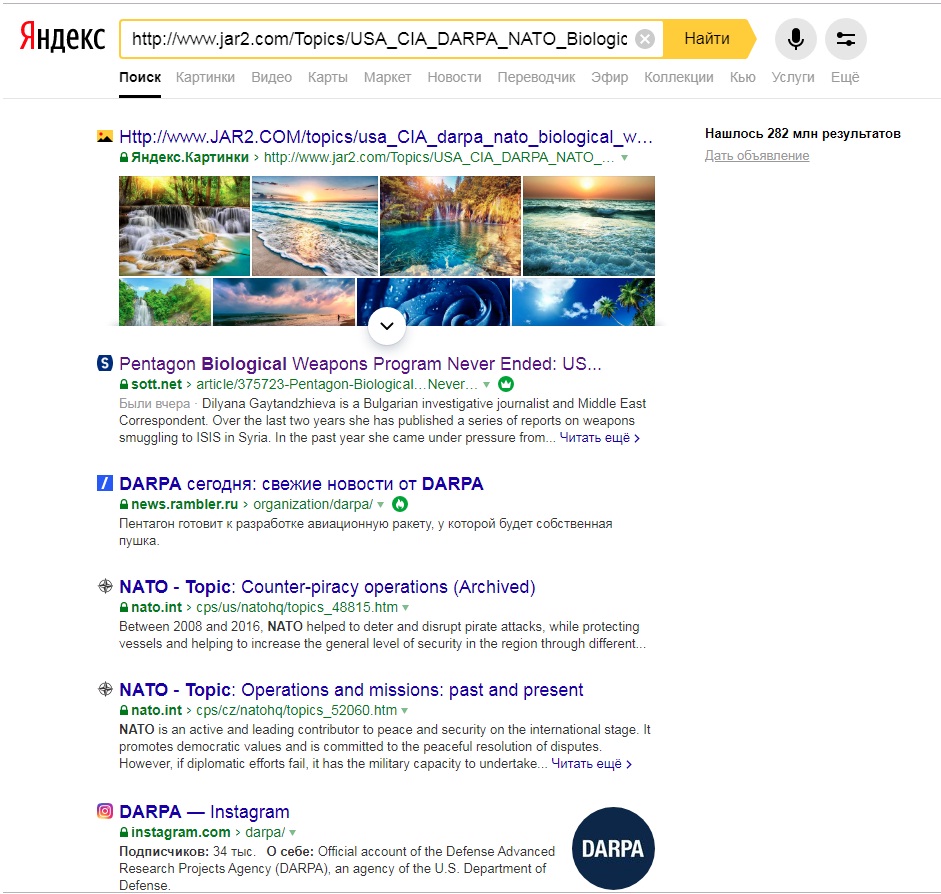This screenshot has width=941, height=894.
Task: Open the stormy sea sunset thumbnail
Action: (x=589, y=226)
